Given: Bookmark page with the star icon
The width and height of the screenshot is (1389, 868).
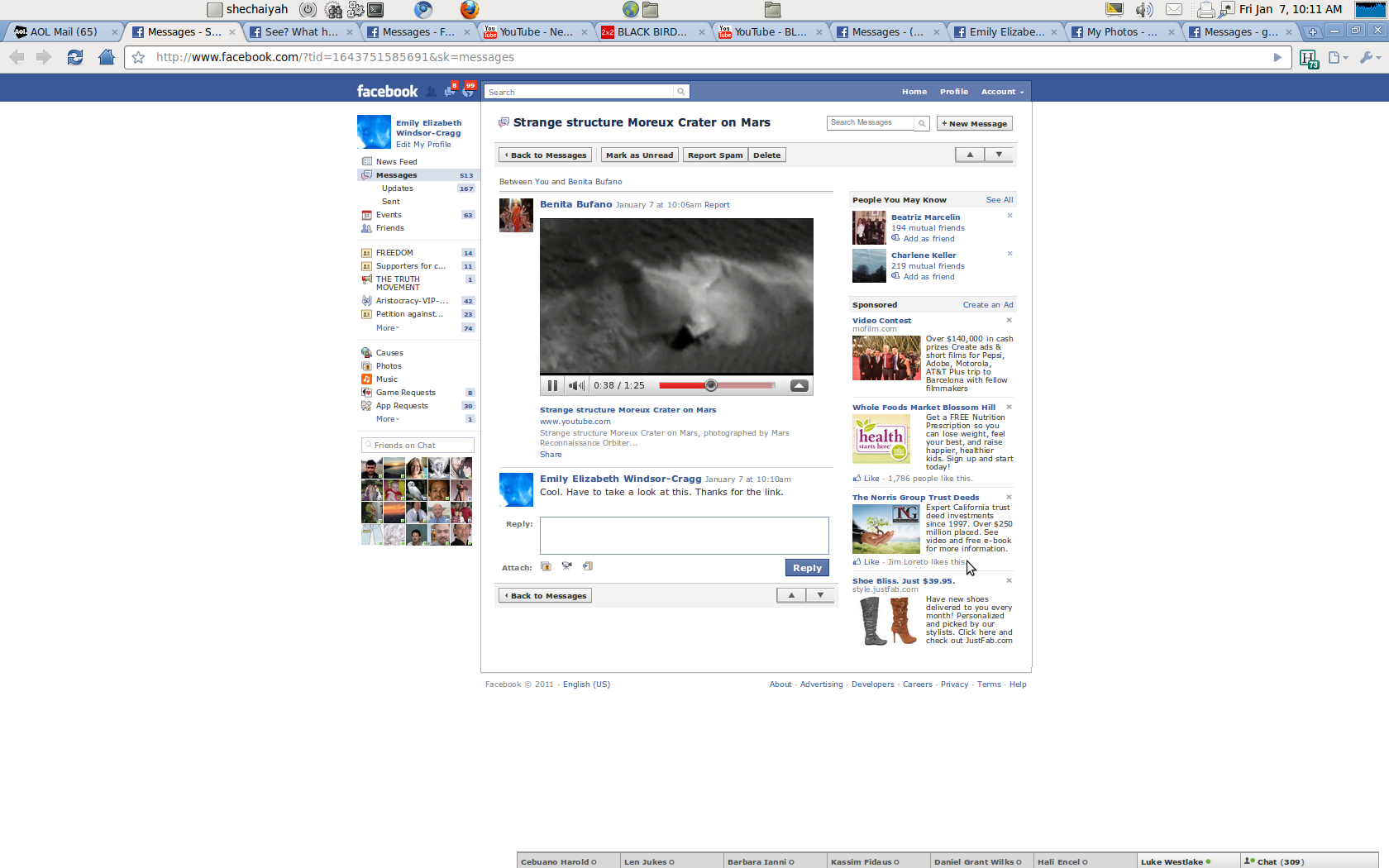Looking at the screenshot, I should (138, 57).
